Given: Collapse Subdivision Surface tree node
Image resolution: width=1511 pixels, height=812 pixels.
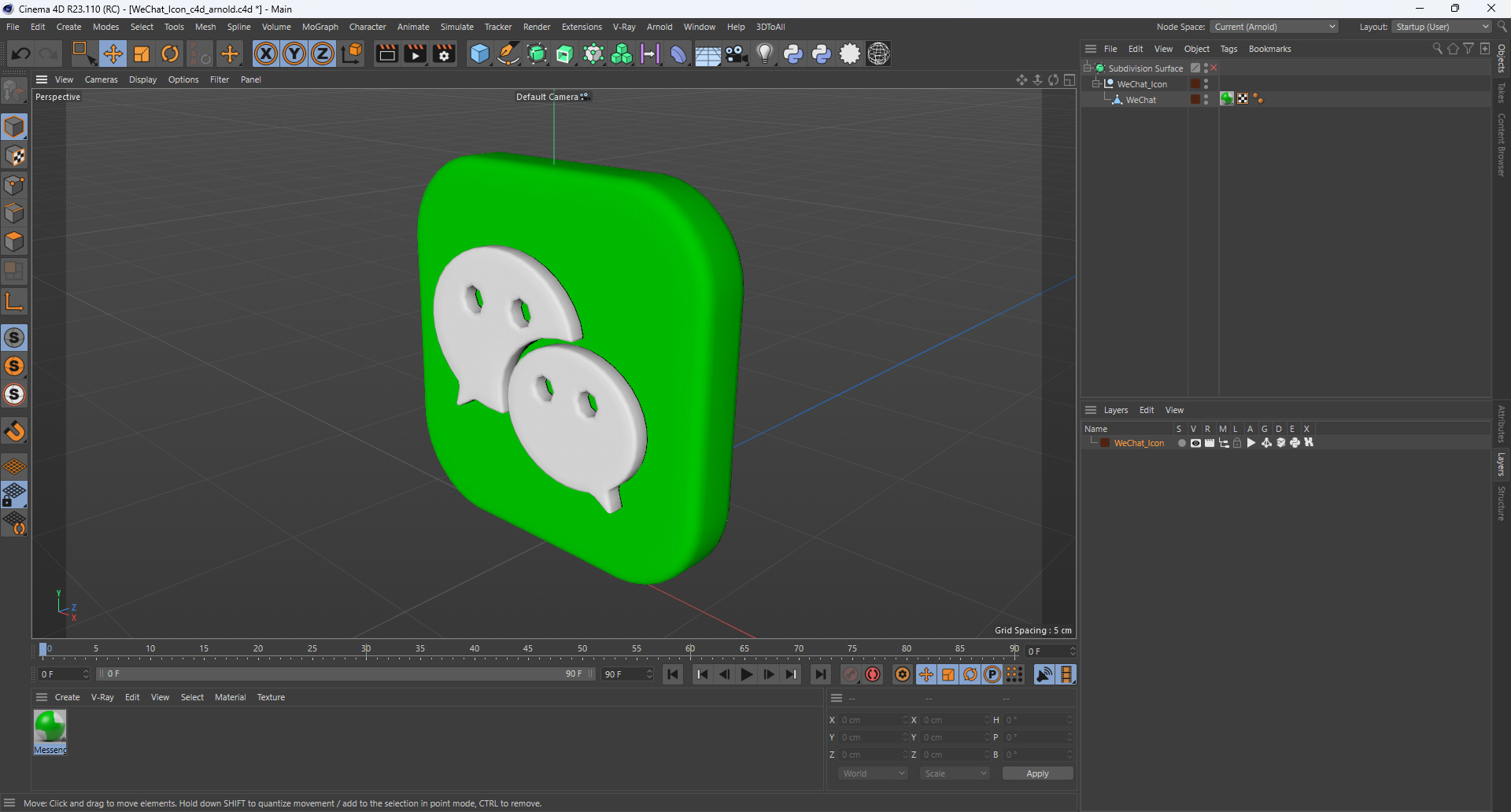Looking at the screenshot, I should 1088,68.
